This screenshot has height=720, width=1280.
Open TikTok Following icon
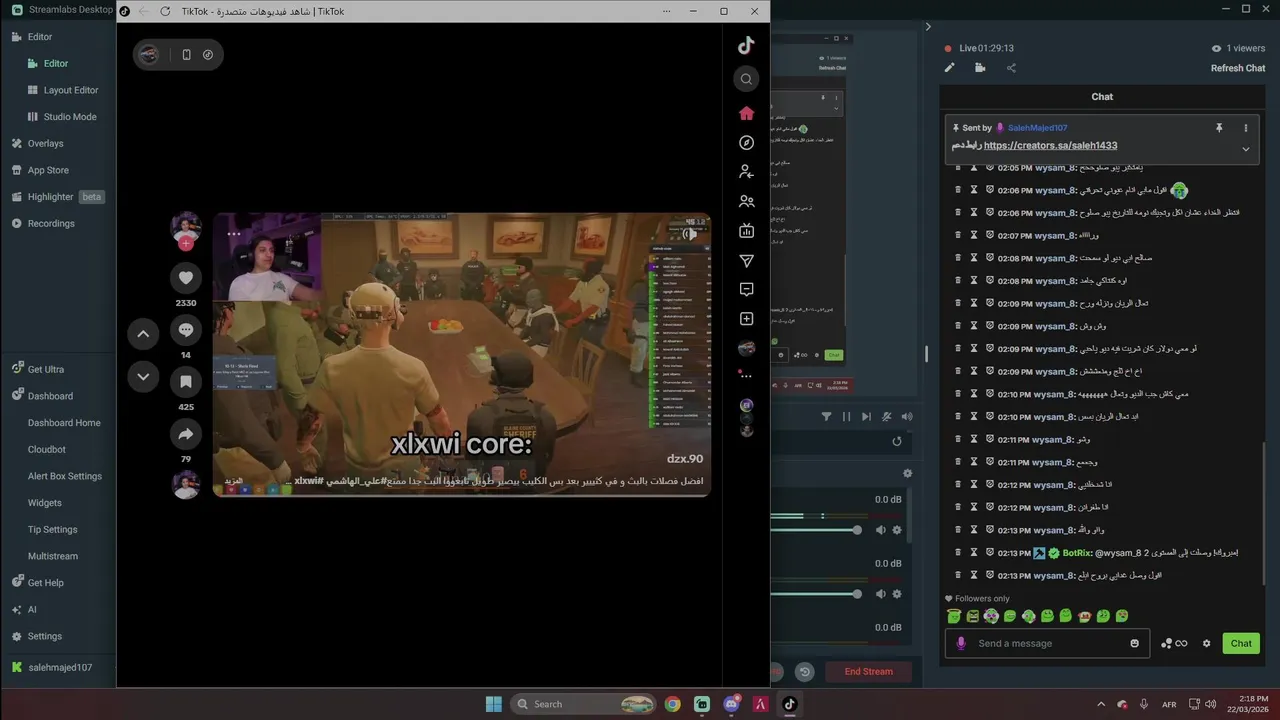click(746, 172)
